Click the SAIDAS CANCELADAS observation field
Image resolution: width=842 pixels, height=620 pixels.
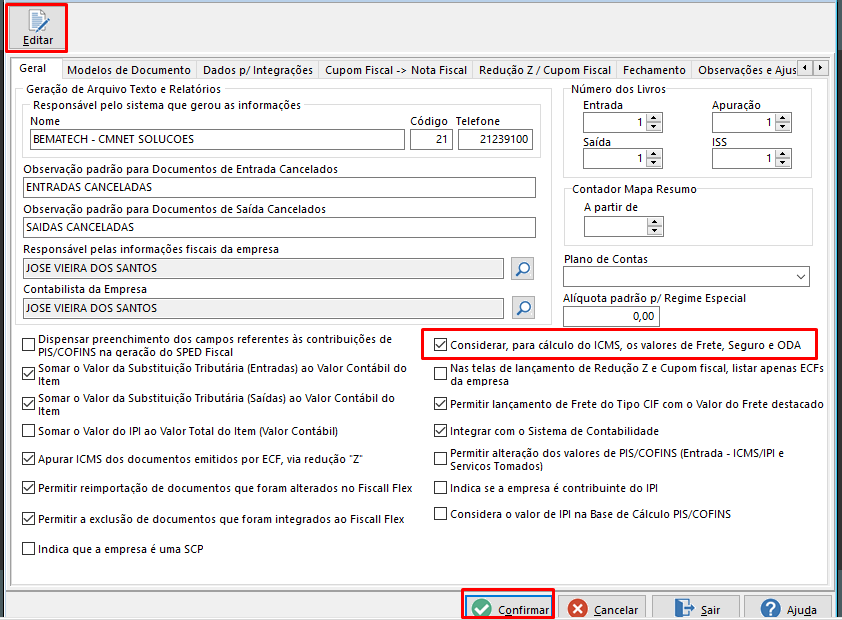point(279,227)
